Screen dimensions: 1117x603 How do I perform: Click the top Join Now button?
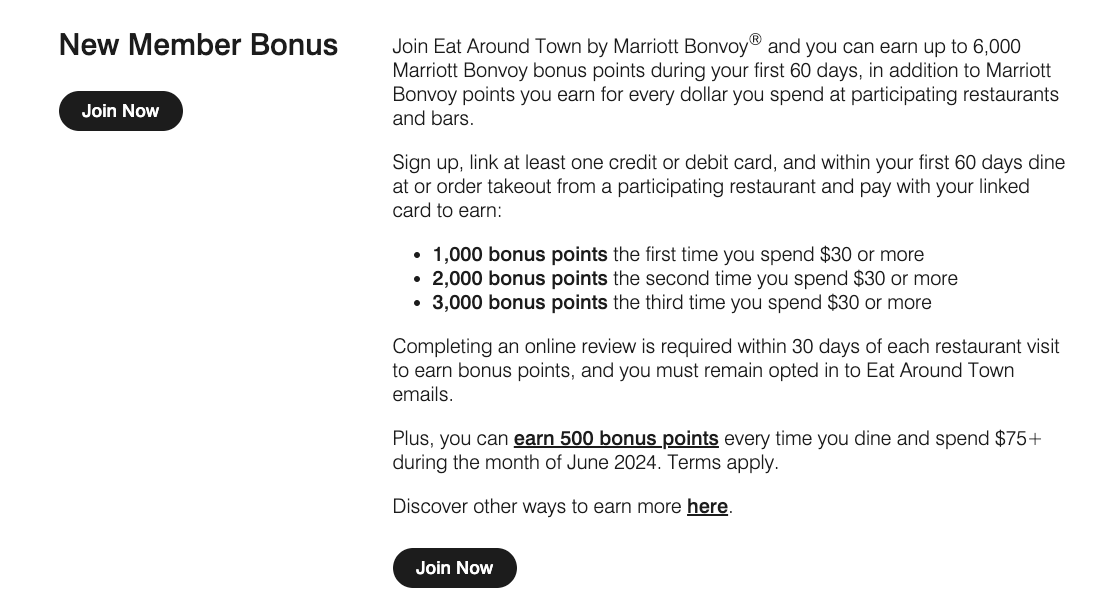(120, 110)
